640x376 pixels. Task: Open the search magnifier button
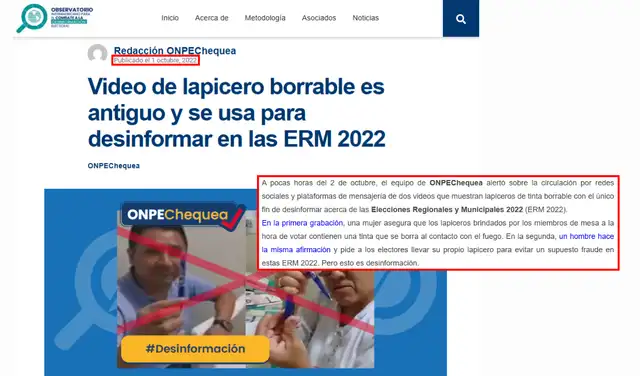pyautogui.click(x=461, y=18)
